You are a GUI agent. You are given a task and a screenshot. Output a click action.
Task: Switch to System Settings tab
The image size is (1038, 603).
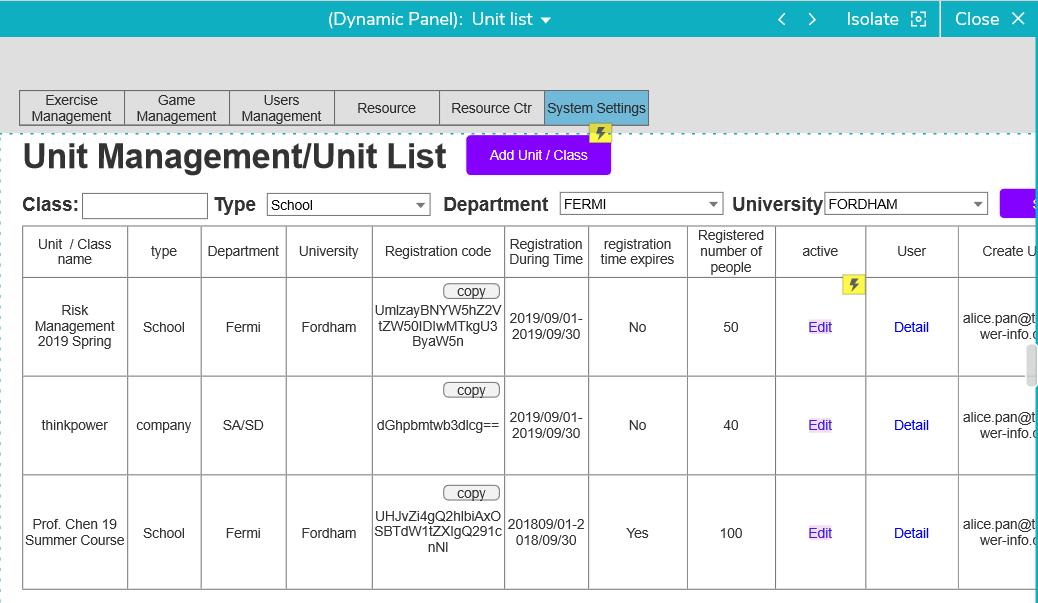coord(596,108)
